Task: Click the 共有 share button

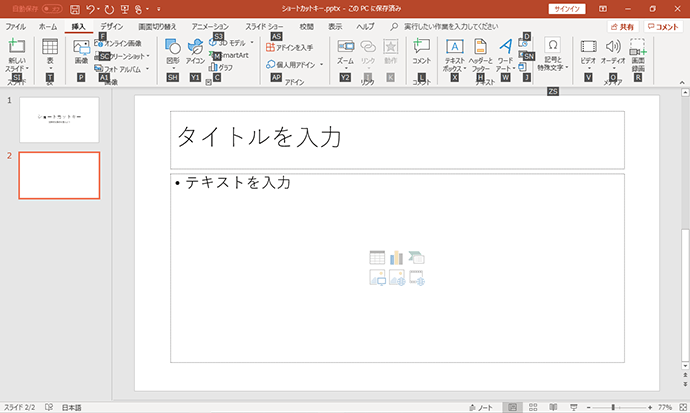Action: (x=623, y=27)
